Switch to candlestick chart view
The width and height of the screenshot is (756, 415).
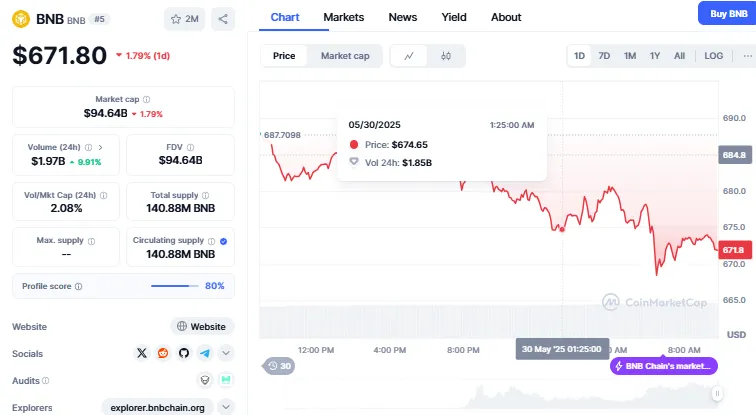pyautogui.click(x=445, y=56)
